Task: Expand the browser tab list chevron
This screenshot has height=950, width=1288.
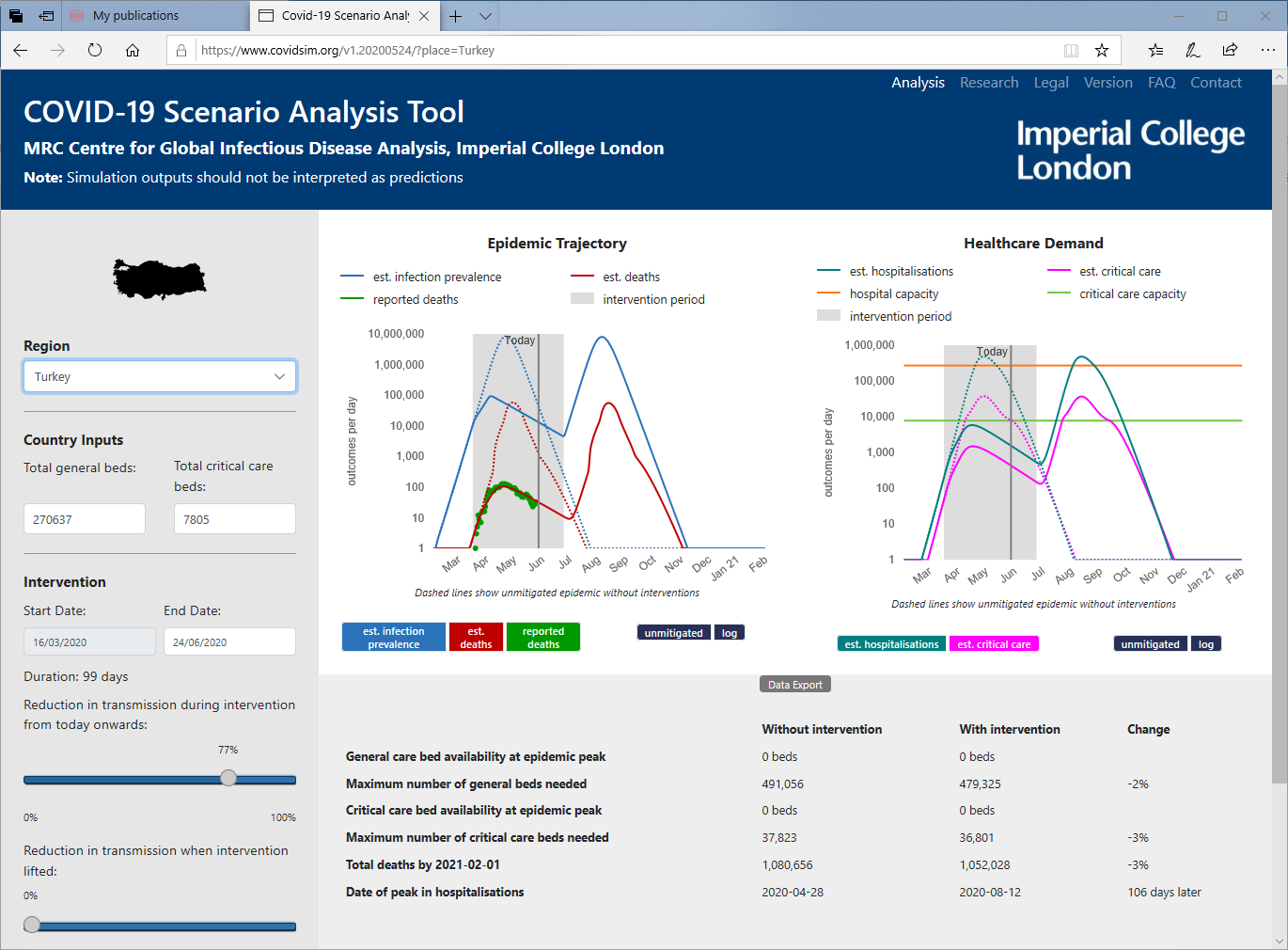Action: point(485,16)
